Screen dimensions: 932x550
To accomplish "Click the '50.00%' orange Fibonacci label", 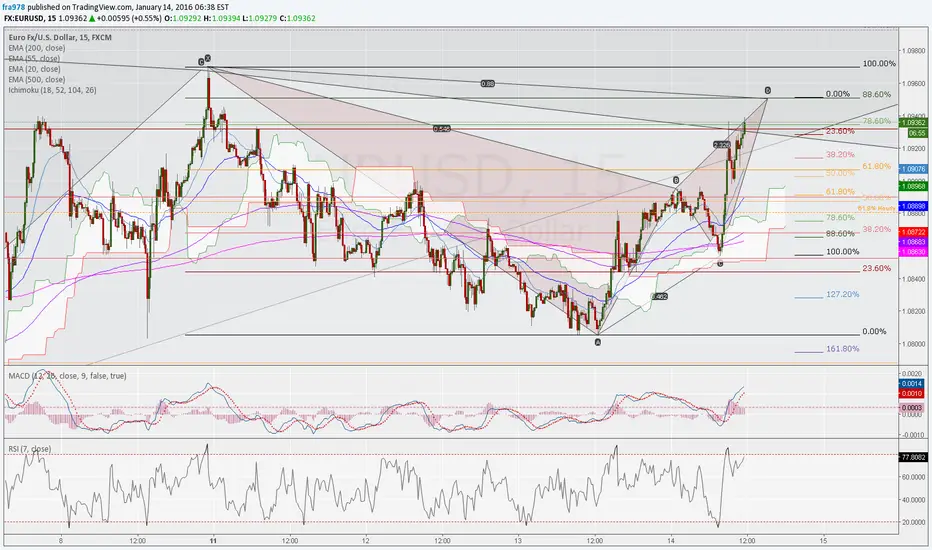I will (840, 173).
